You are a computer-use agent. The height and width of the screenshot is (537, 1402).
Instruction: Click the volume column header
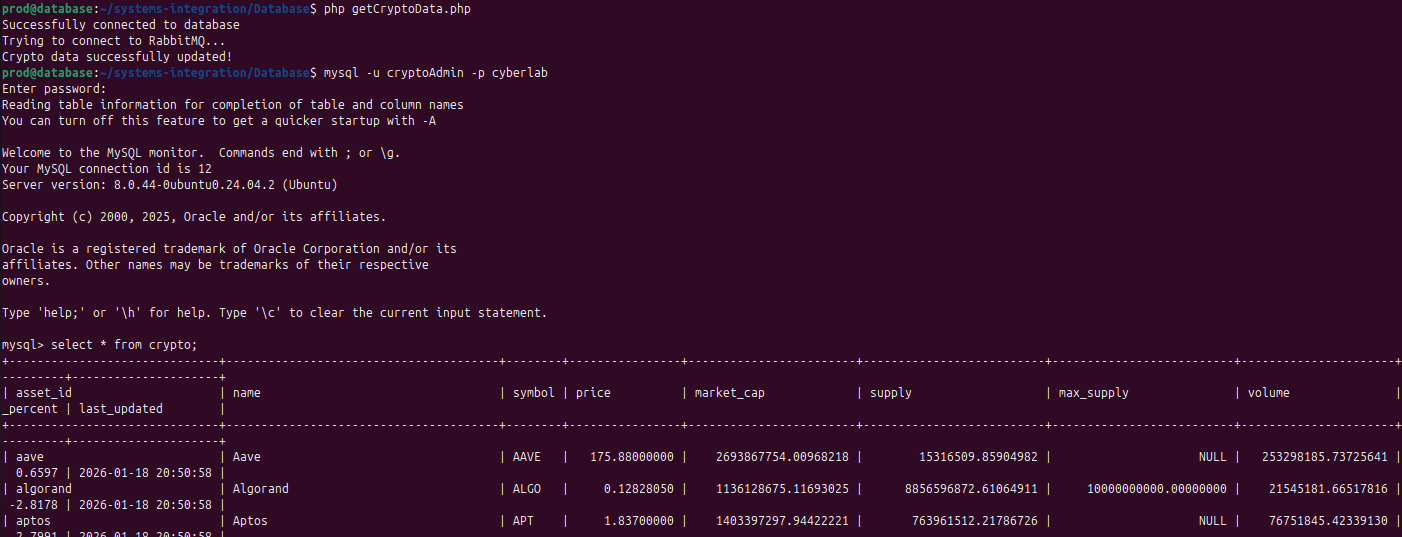(x=1269, y=393)
